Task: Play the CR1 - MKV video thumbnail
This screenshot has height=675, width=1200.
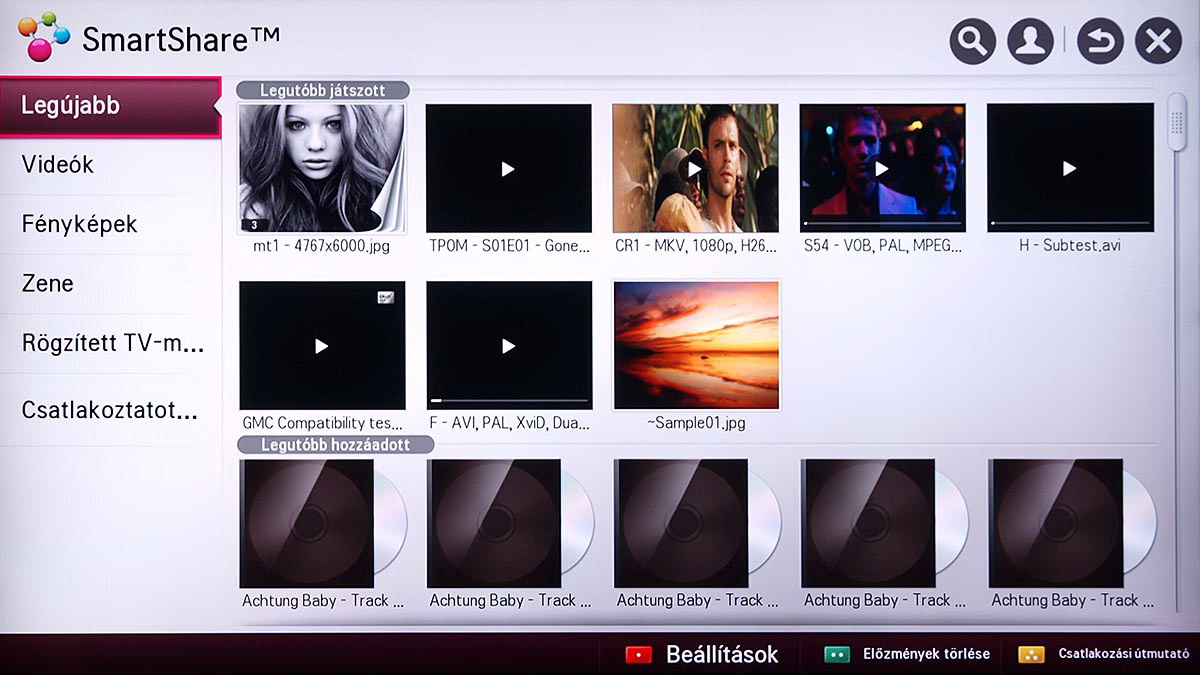Action: (695, 168)
